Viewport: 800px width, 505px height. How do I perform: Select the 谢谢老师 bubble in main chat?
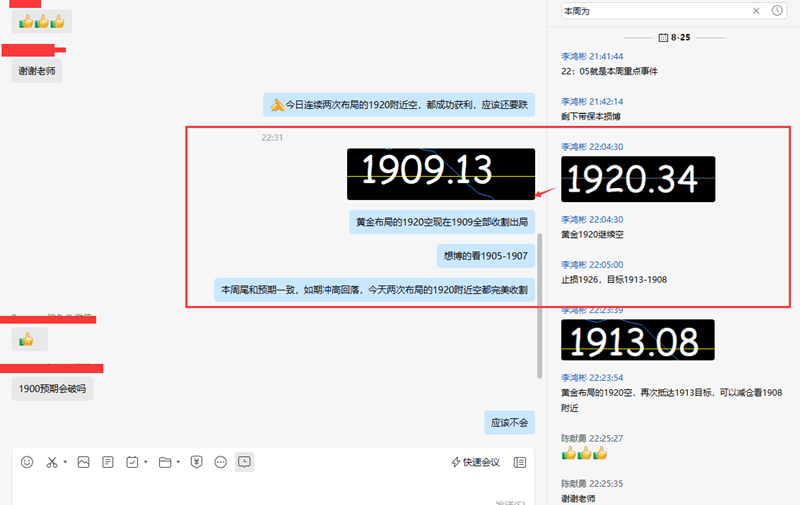coord(37,71)
